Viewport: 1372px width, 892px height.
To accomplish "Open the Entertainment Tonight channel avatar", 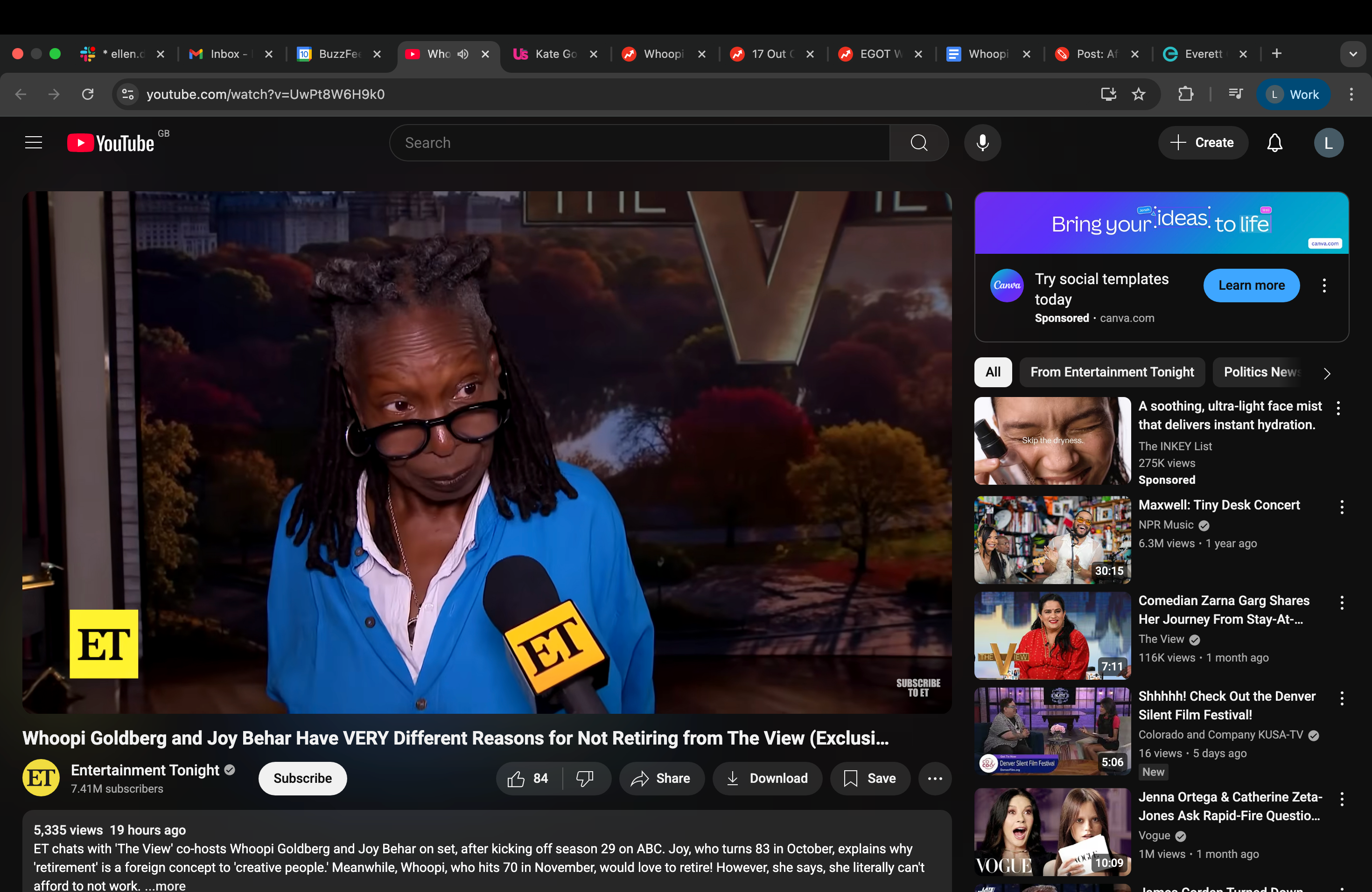I will pyautogui.click(x=41, y=778).
